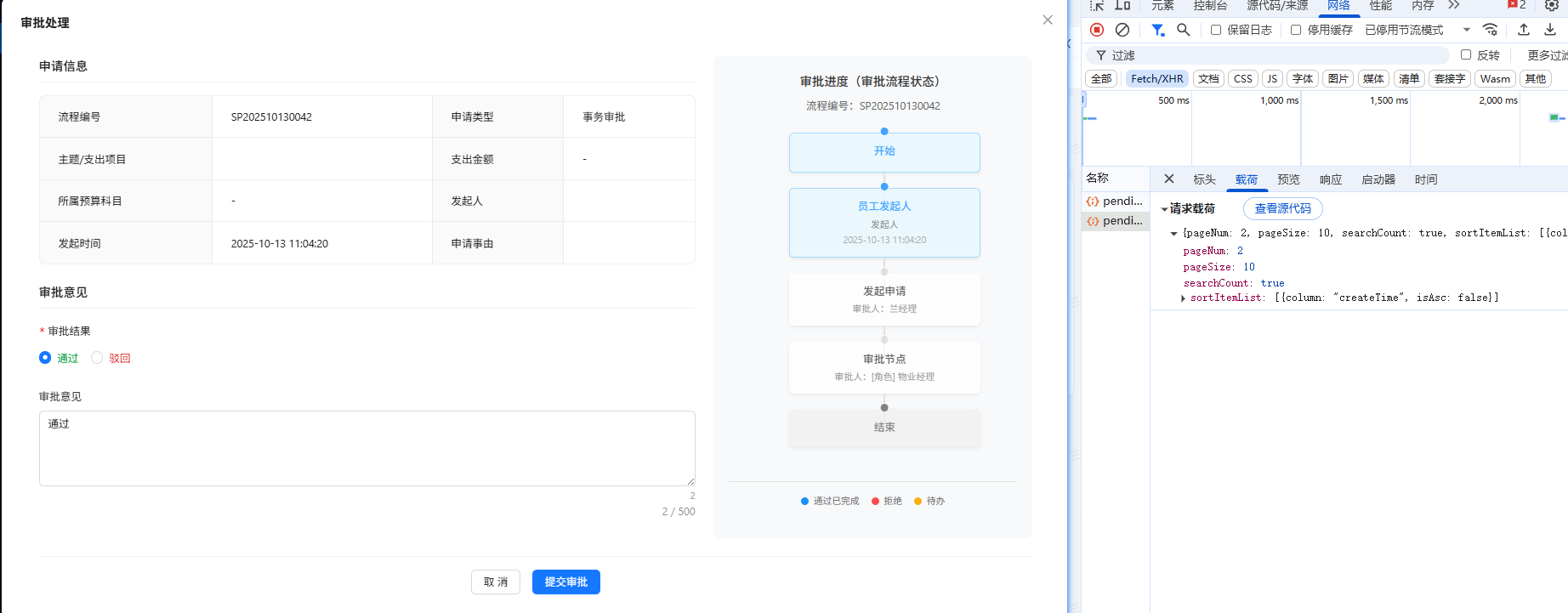Stop recording network log
The height and width of the screenshot is (613, 1568).
[x=1097, y=30]
